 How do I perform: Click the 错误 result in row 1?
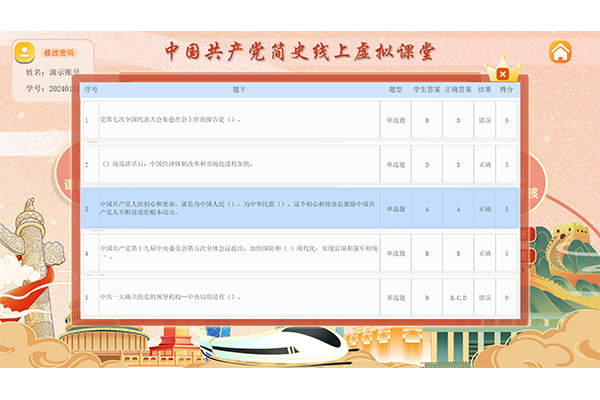pyautogui.click(x=484, y=120)
